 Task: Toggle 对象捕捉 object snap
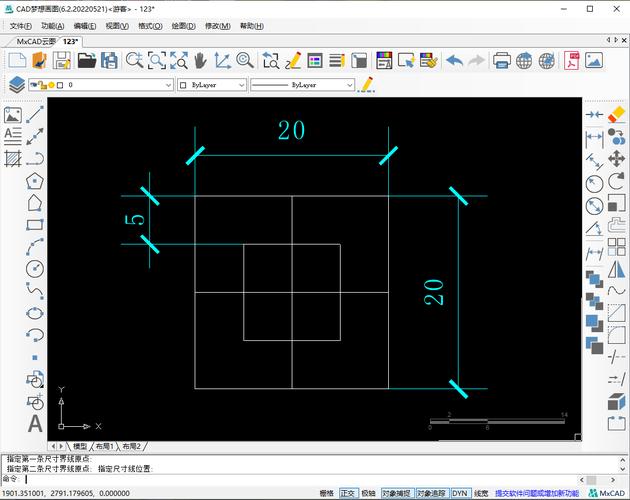398,493
